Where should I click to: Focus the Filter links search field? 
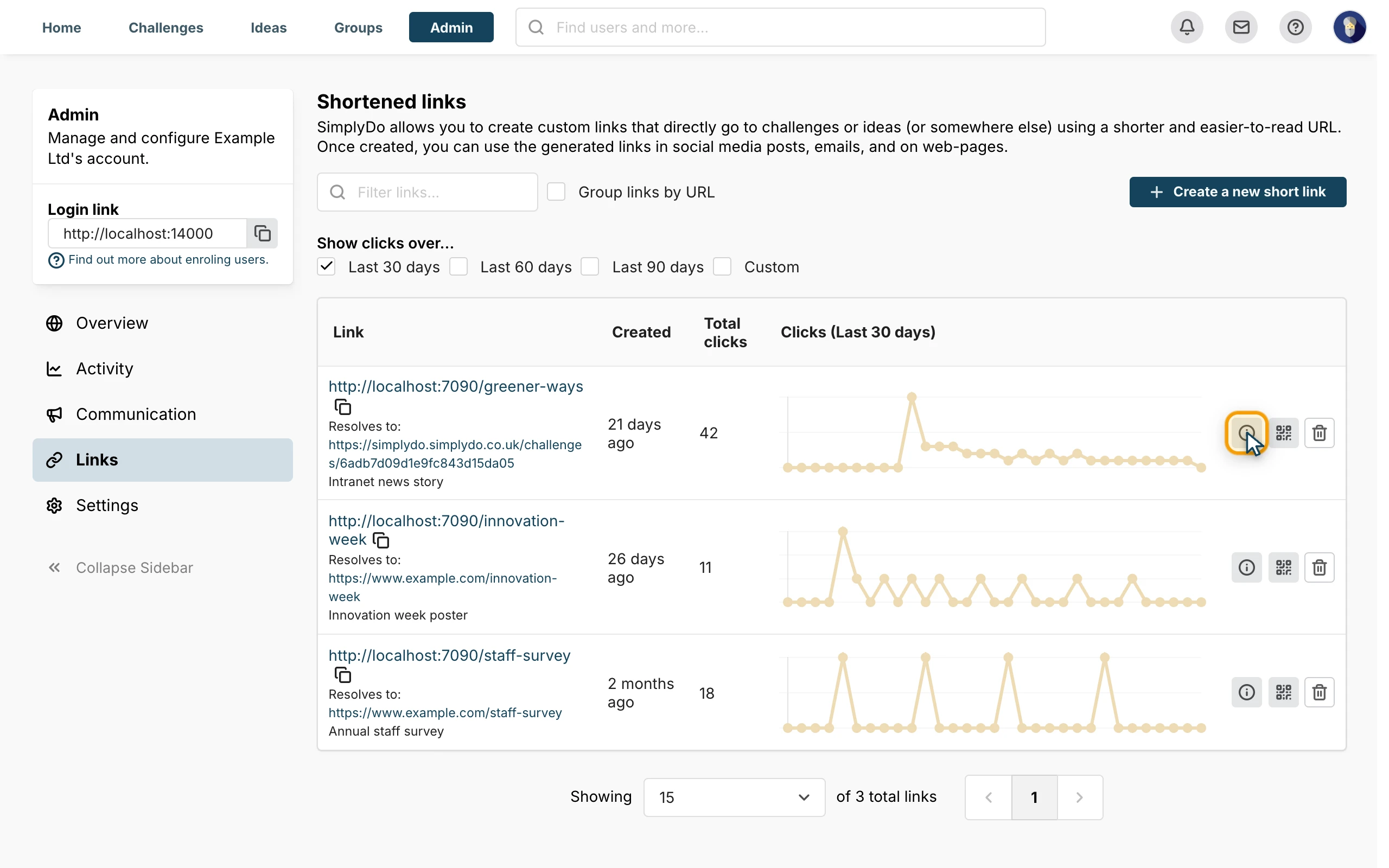[x=427, y=192]
